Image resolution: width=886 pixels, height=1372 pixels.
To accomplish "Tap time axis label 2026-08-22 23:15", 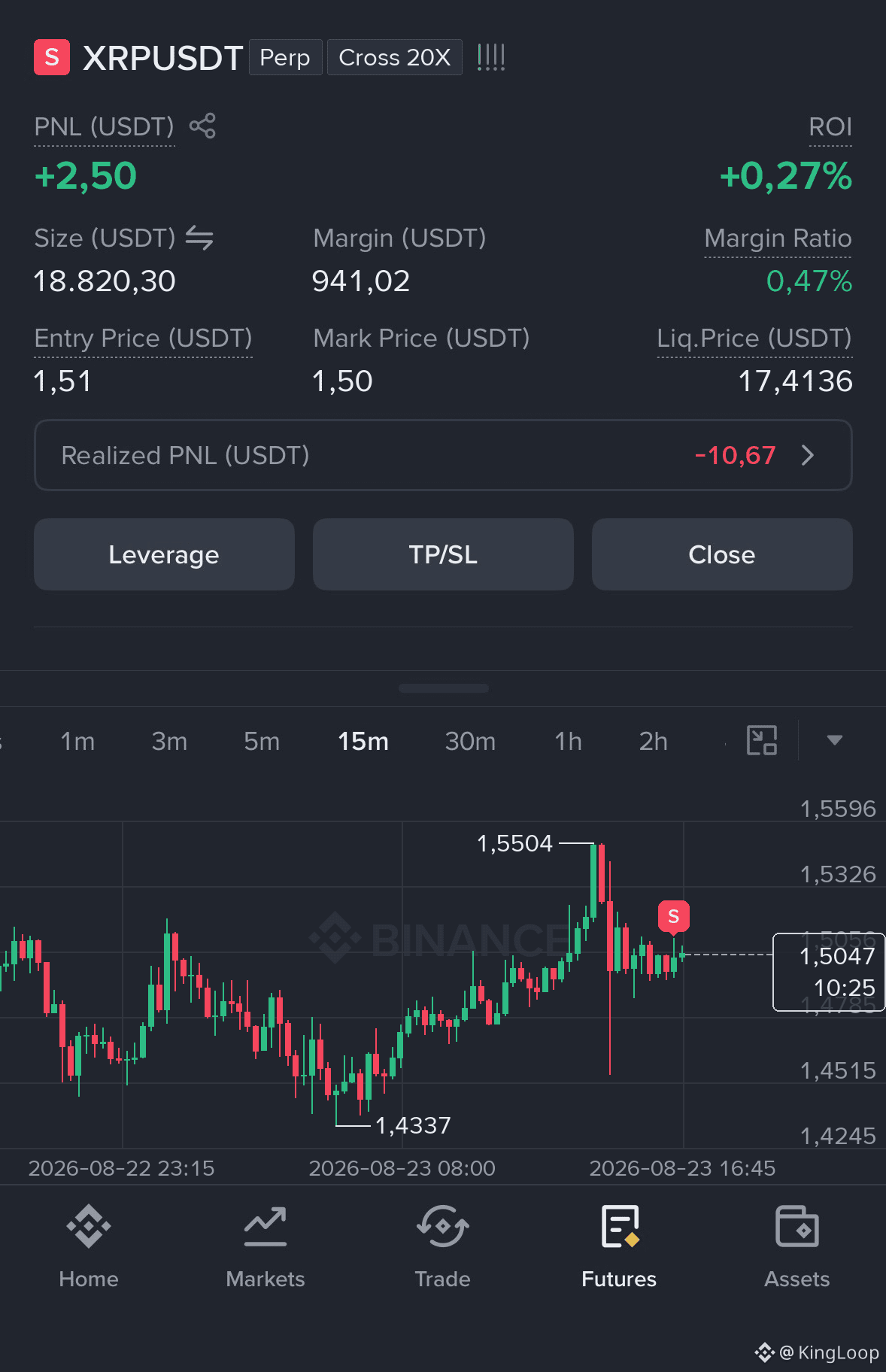I will [x=121, y=1168].
